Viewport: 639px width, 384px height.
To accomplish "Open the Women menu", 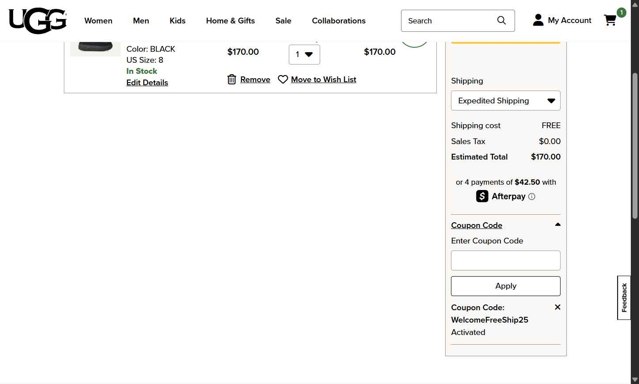I will [x=98, y=21].
